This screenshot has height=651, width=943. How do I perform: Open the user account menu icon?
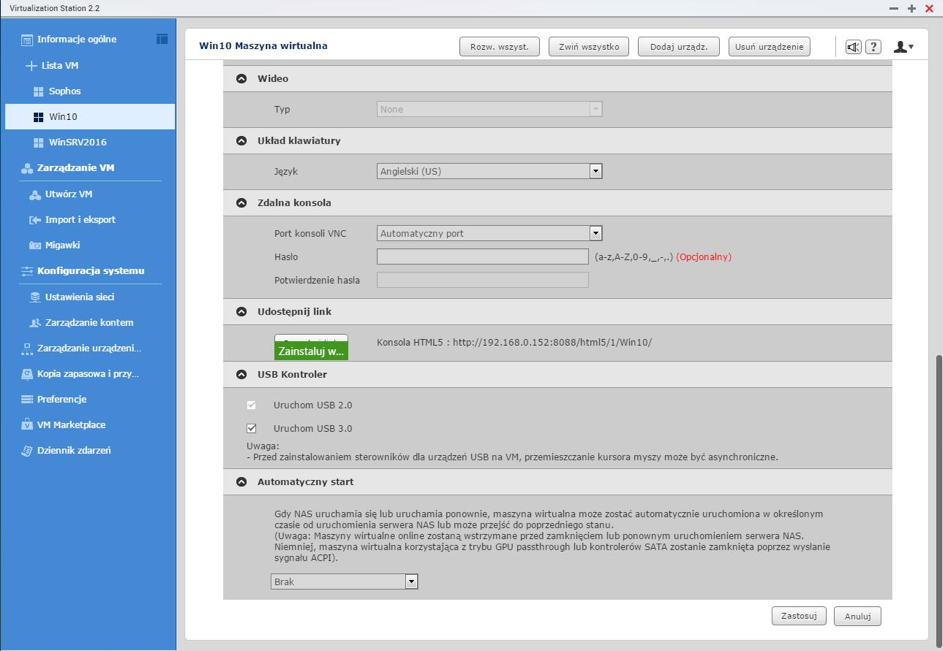(x=903, y=47)
